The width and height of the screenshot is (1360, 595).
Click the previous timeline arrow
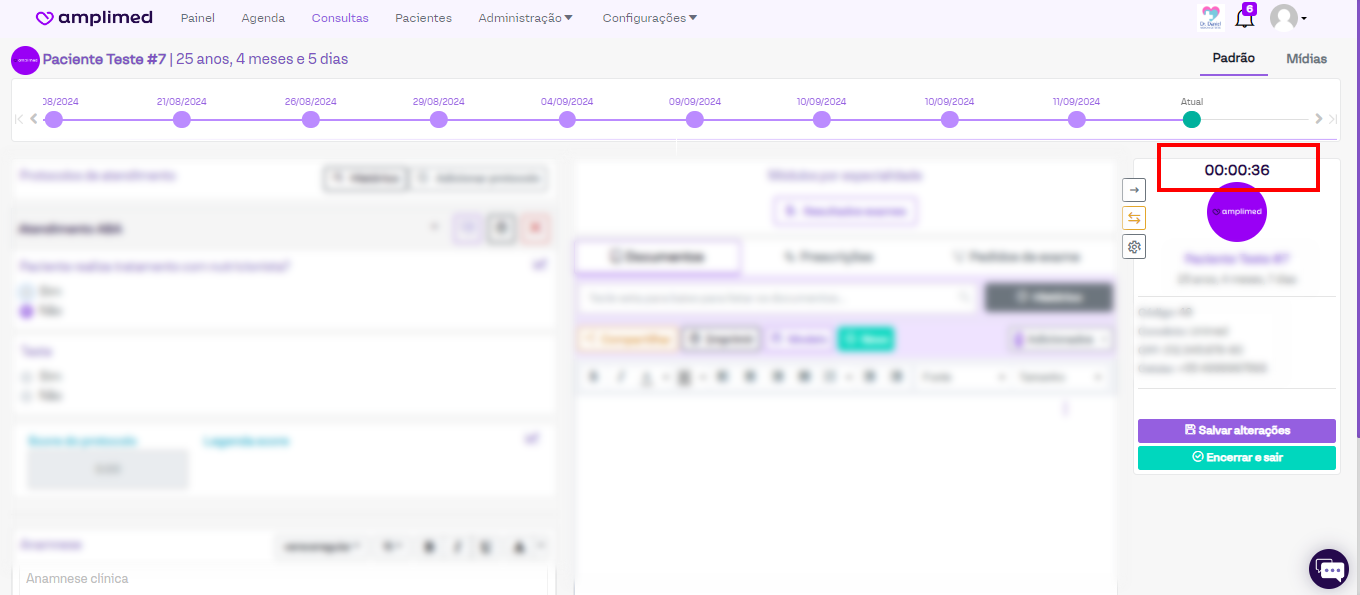(x=34, y=119)
